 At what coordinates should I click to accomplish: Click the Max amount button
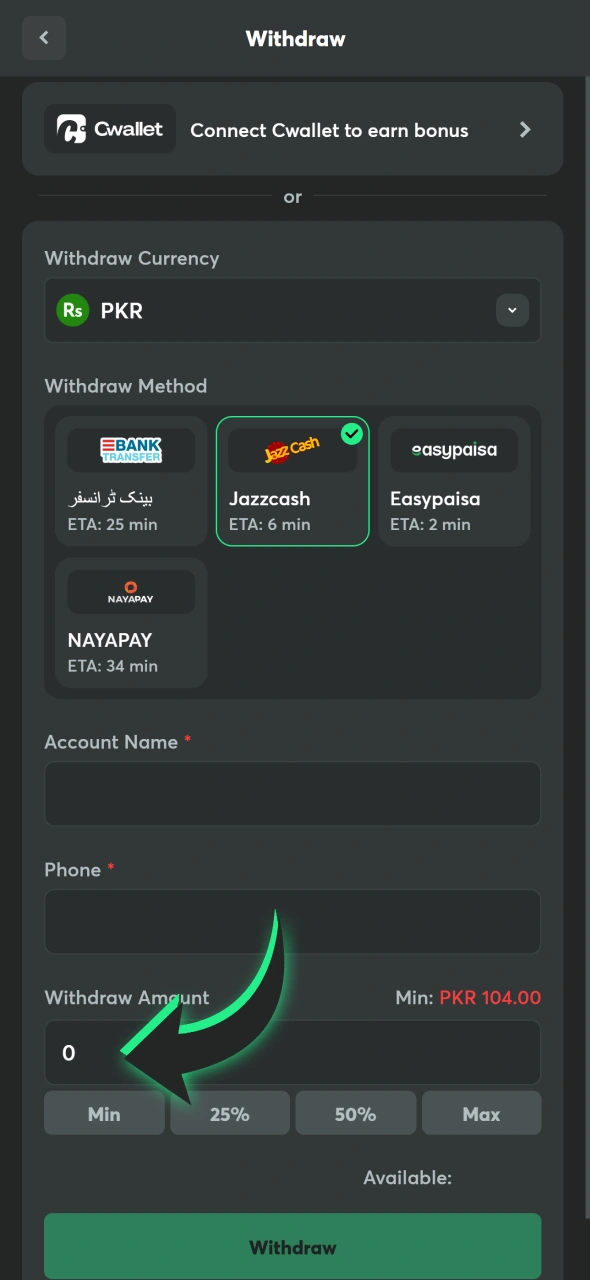(x=481, y=1113)
